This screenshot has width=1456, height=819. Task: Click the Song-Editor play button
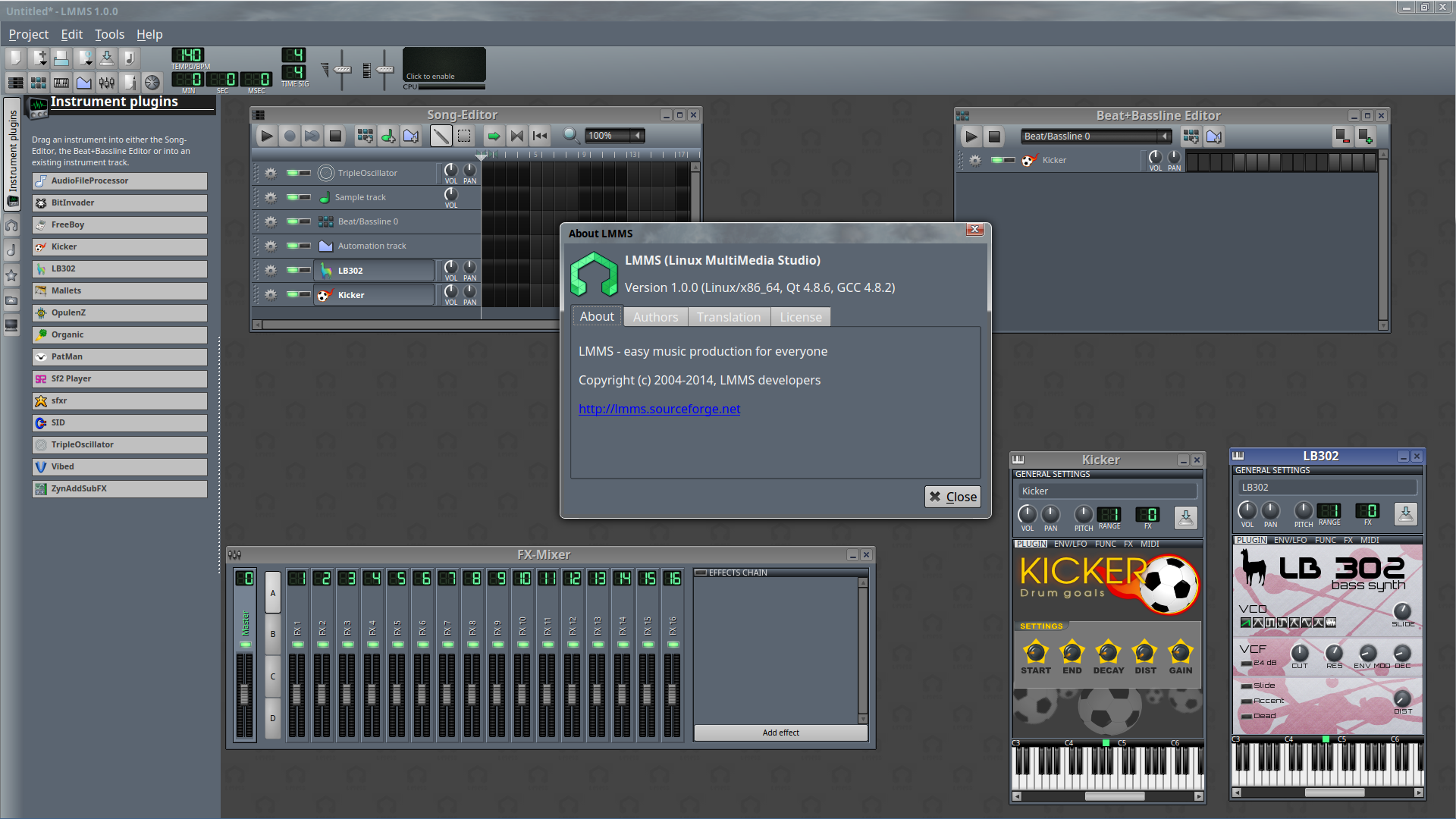point(266,136)
